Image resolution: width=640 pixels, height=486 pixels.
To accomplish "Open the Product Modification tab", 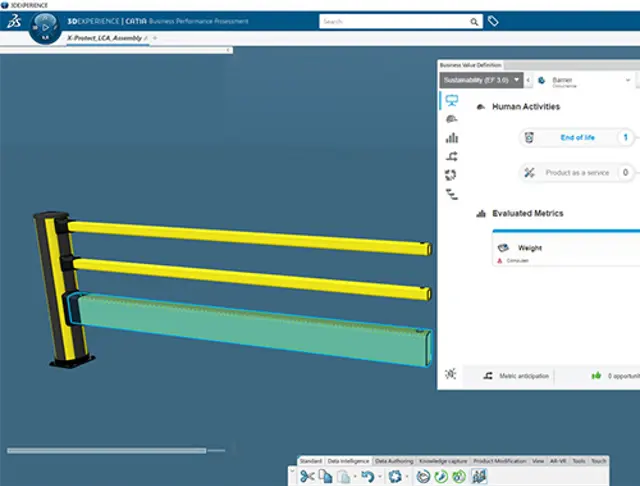I will click(x=500, y=461).
